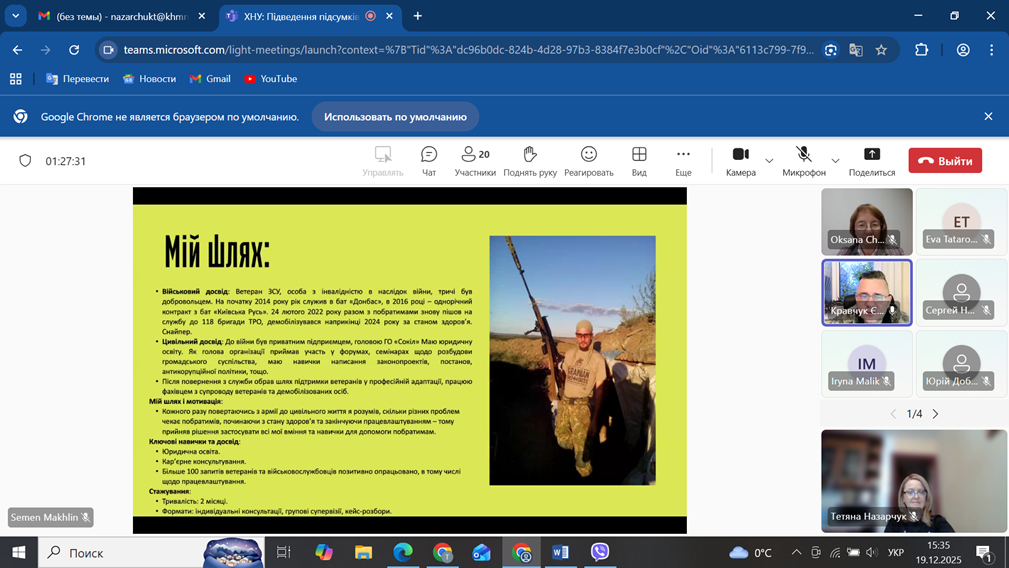Click the Share screen icon
The width and height of the screenshot is (1009, 568).
[x=872, y=160]
